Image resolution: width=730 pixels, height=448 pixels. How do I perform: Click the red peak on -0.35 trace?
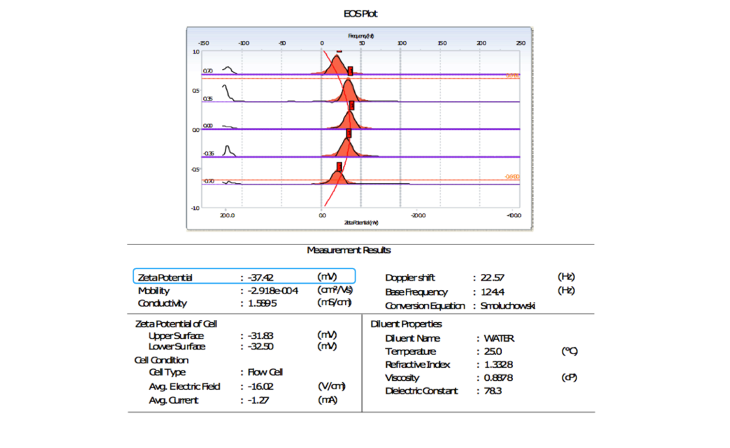coord(346,147)
